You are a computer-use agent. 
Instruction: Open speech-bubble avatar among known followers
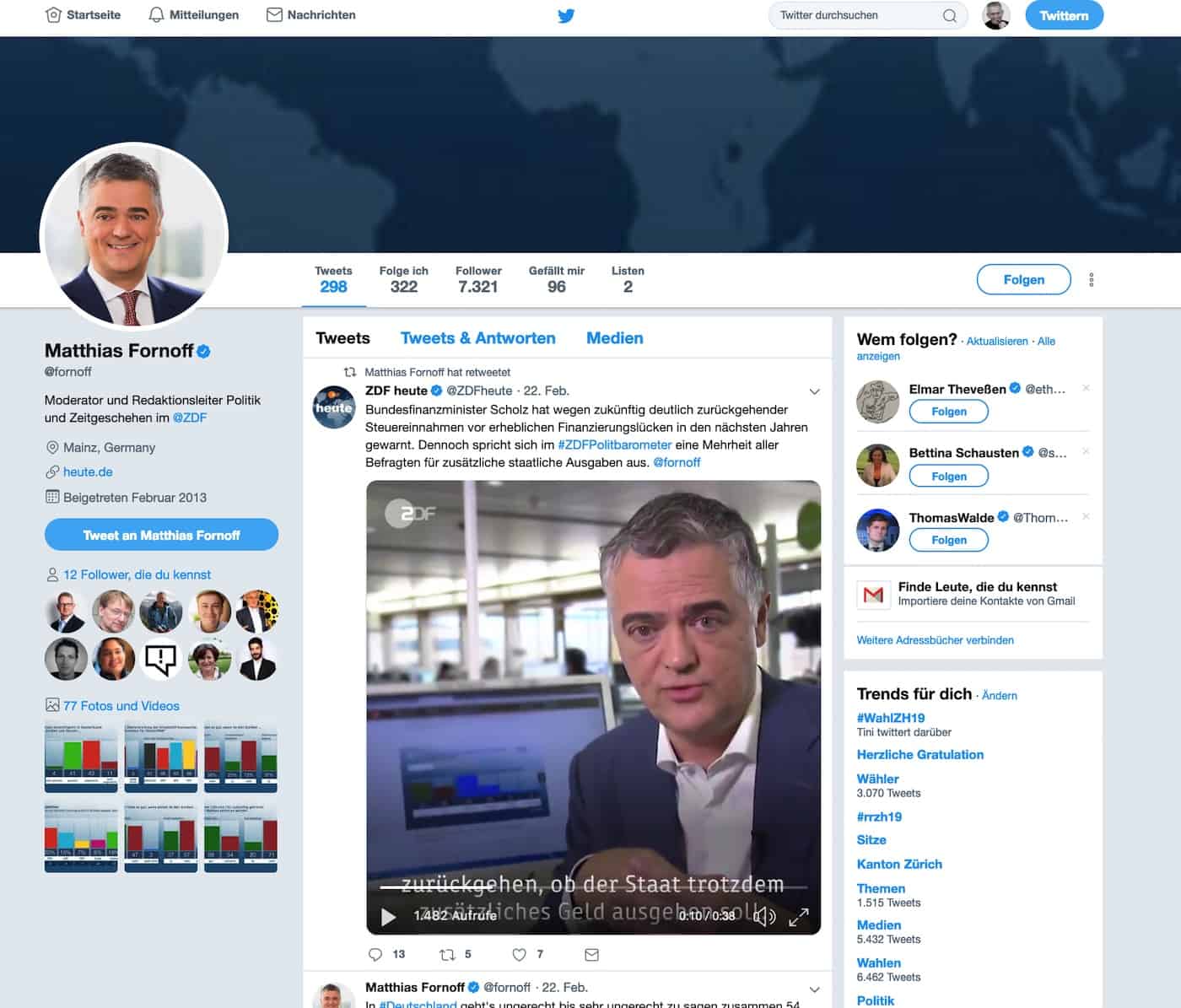click(x=161, y=659)
